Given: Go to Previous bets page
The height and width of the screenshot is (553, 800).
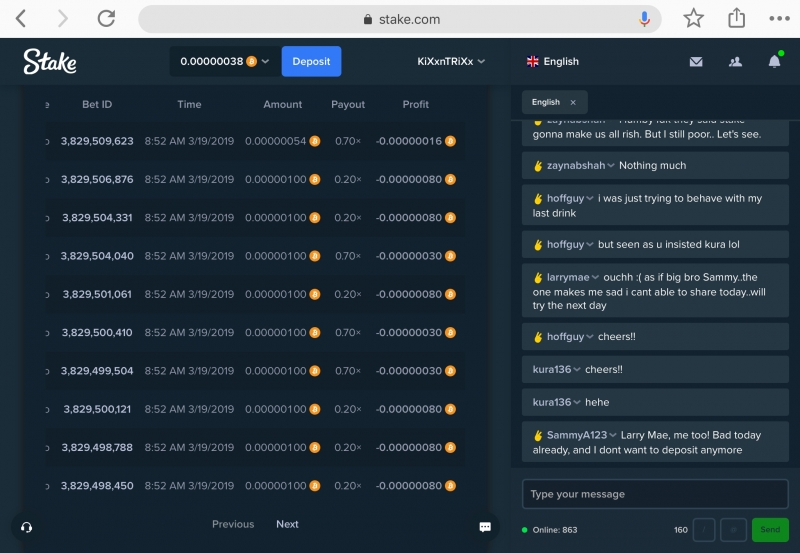Looking at the screenshot, I should [233, 524].
